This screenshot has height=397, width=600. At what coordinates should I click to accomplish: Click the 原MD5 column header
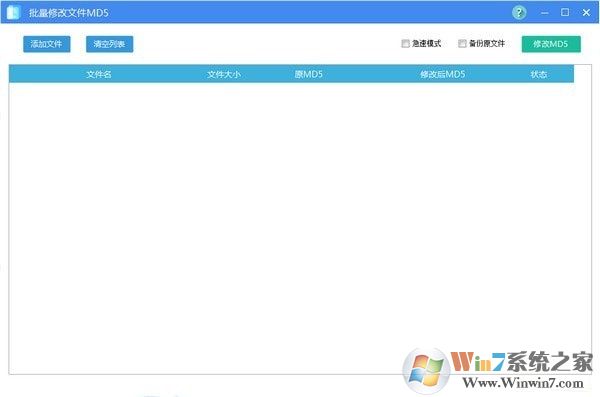(308, 74)
